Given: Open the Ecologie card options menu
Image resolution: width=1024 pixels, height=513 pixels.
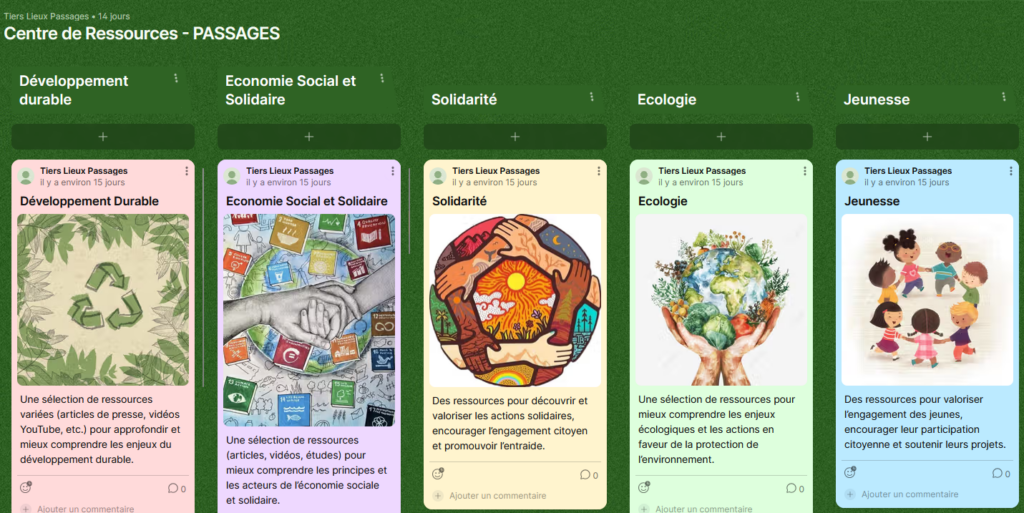Looking at the screenshot, I should (805, 171).
